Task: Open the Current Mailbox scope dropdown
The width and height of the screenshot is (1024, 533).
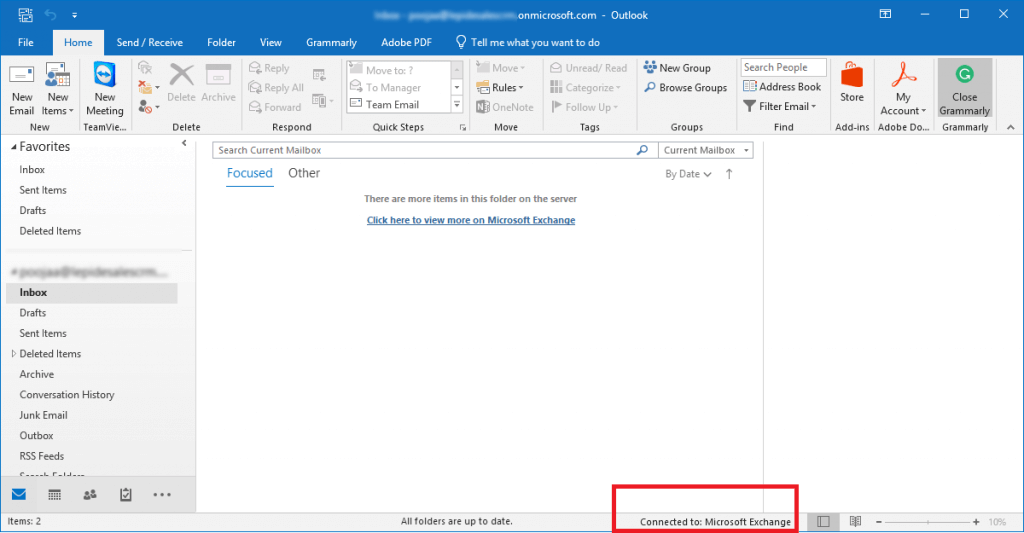Action: [x=706, y=150]
